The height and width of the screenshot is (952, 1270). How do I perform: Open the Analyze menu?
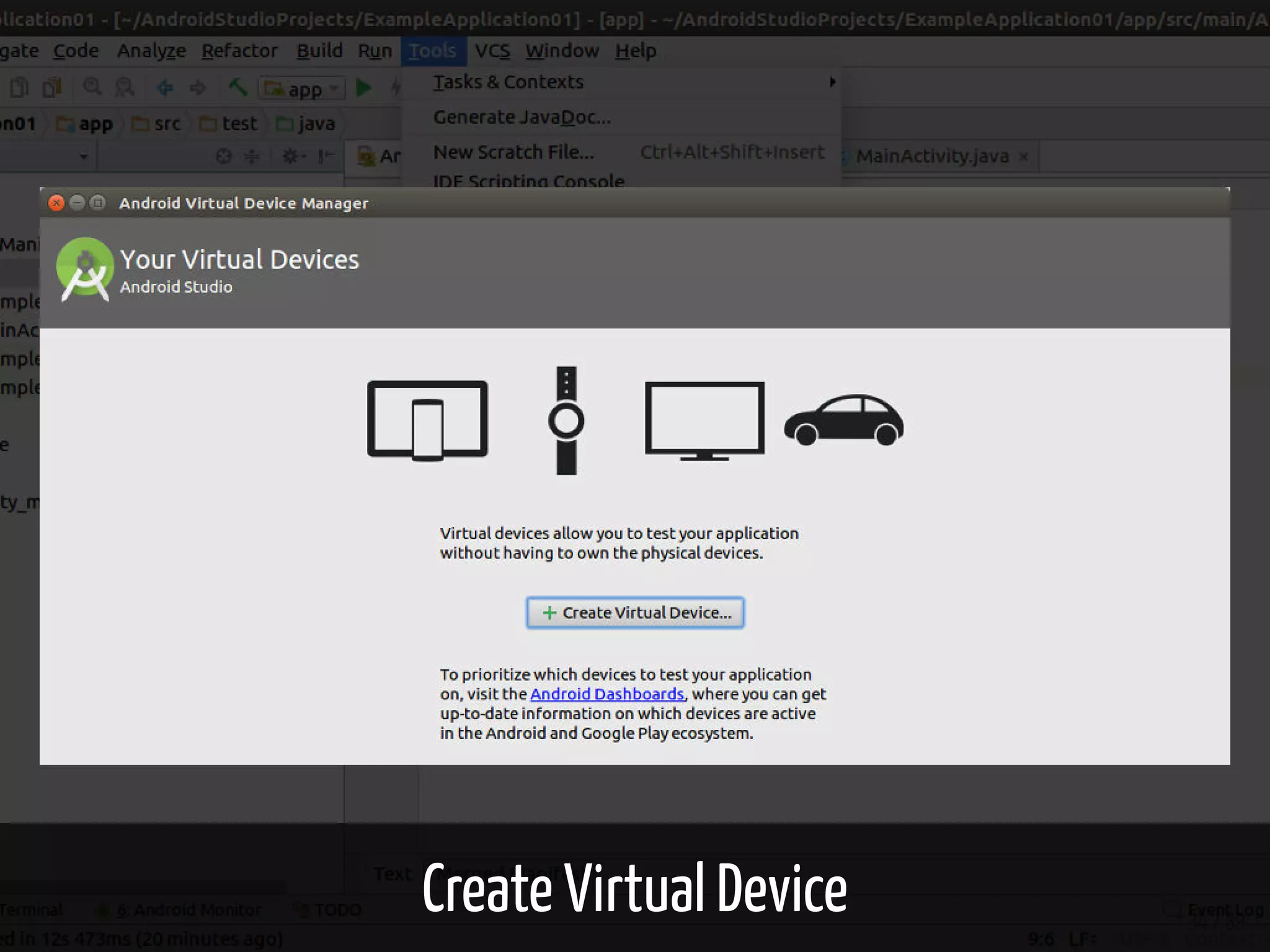[151, 51]
